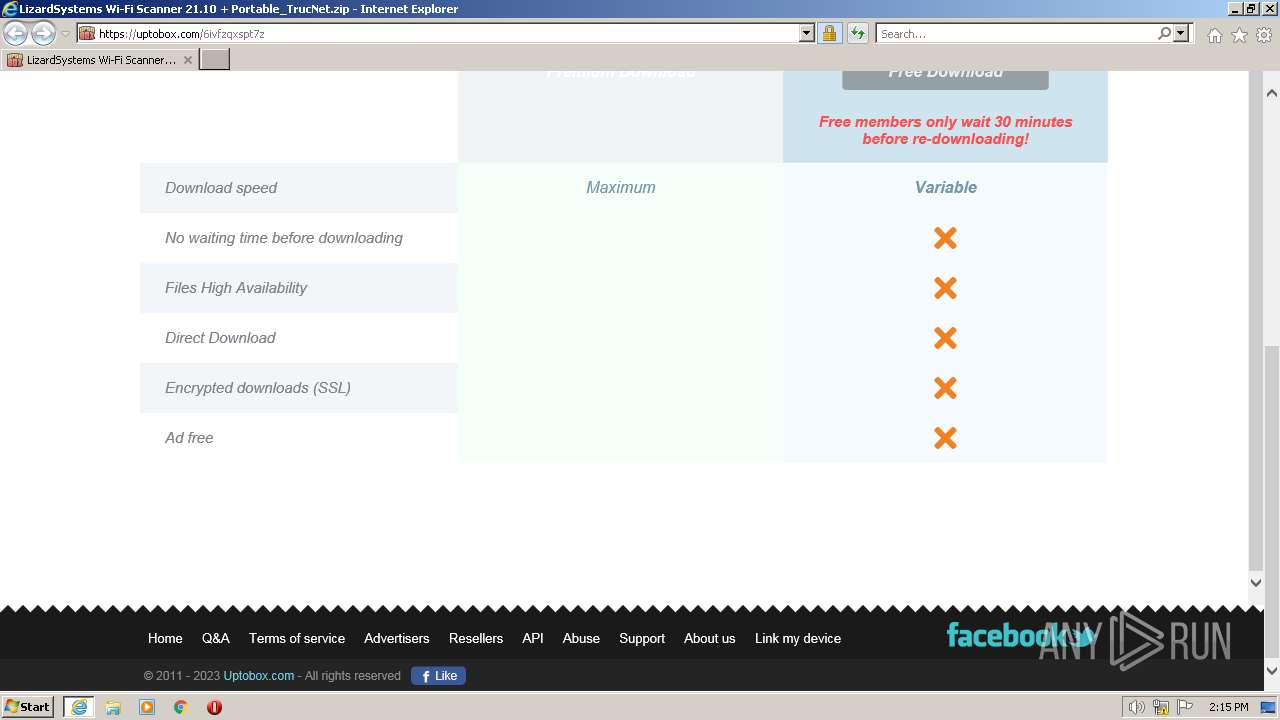The height and width of the screenshot is (720, 1280).
Task: Click the 'Ad free' row label
Action: [189, 437]
